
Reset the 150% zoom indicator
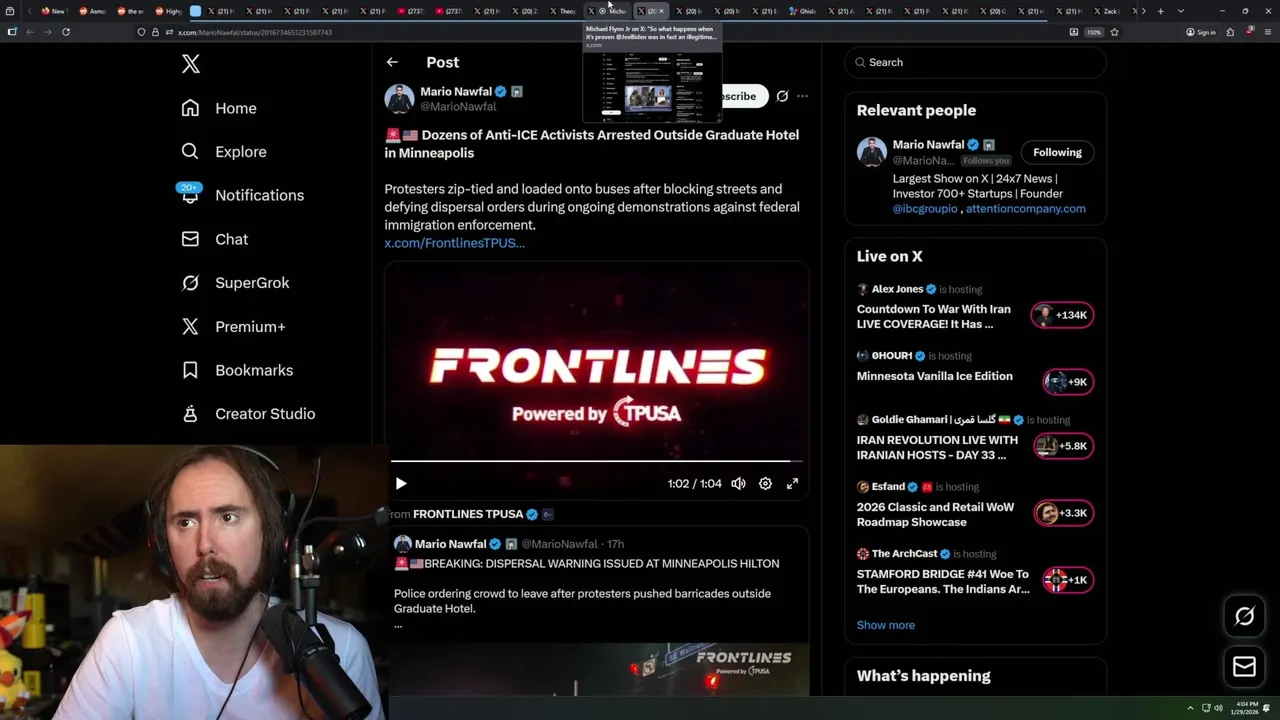point(1094,32)
